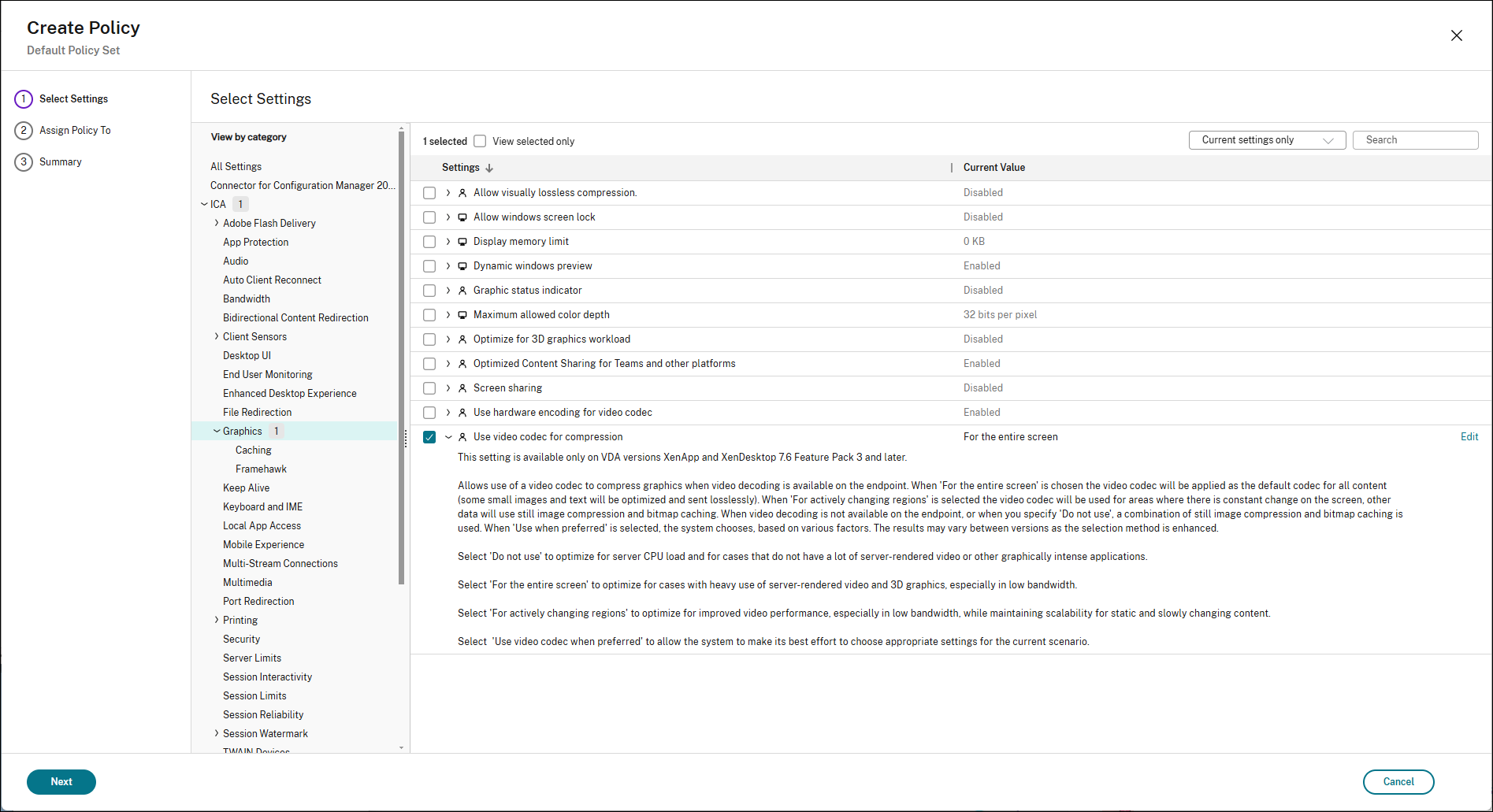
Task: Click the monitor icon beside "Dynamic windows preview"
Action: 462,265
